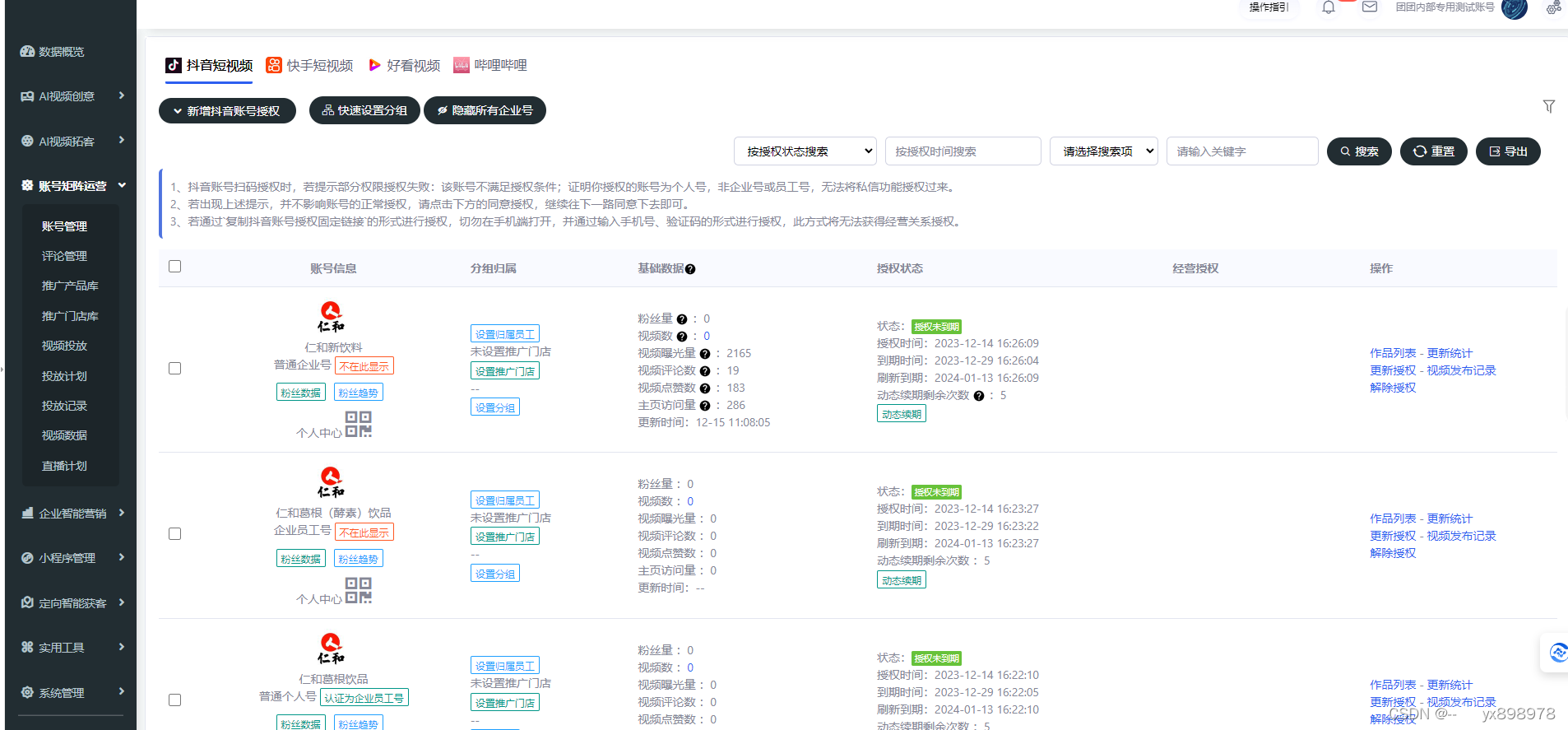
Task: Click the AI视频拓客 sidebar icon
Action: coord(27,141)
